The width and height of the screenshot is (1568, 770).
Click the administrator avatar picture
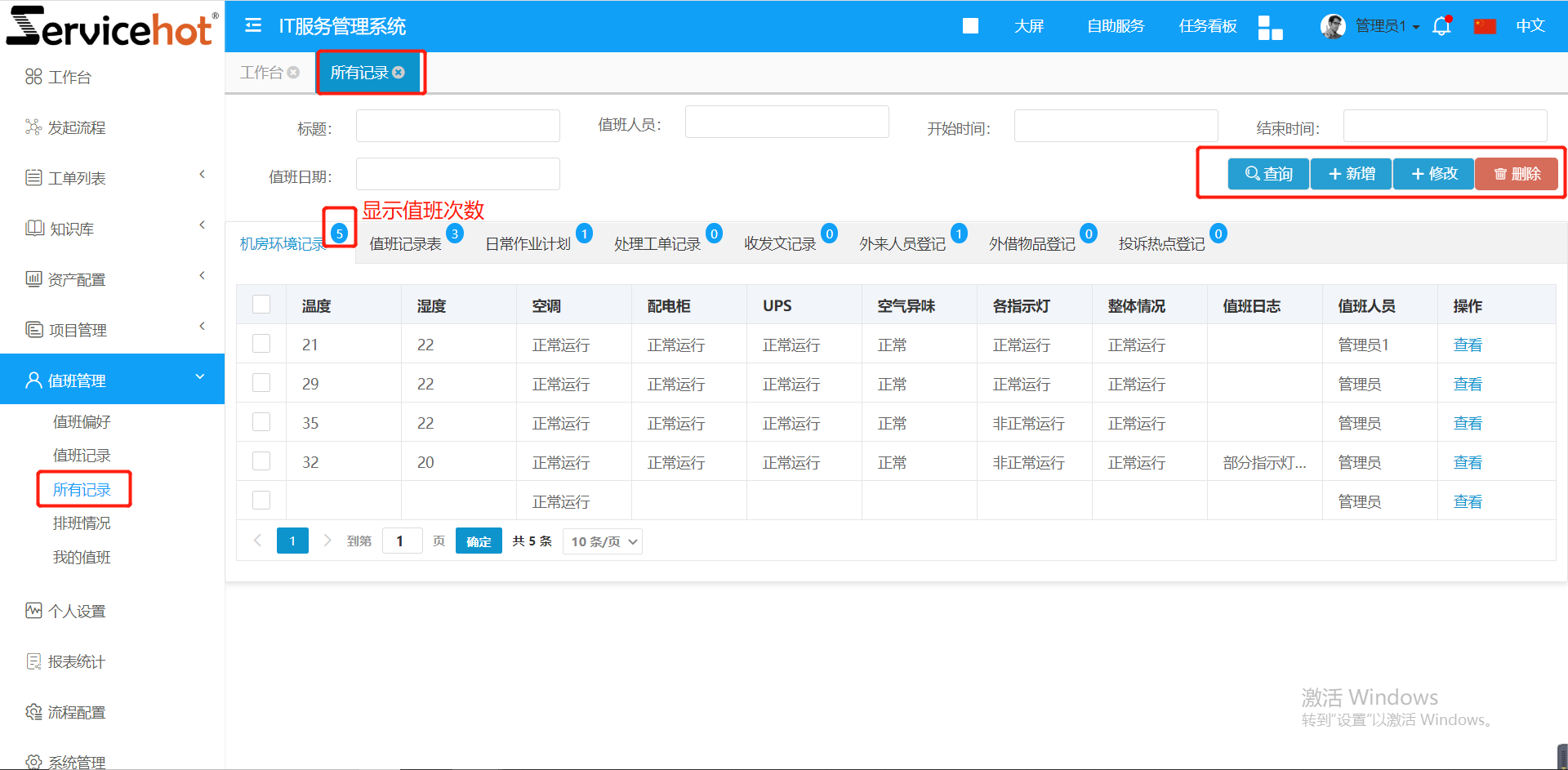(1333, 26)
